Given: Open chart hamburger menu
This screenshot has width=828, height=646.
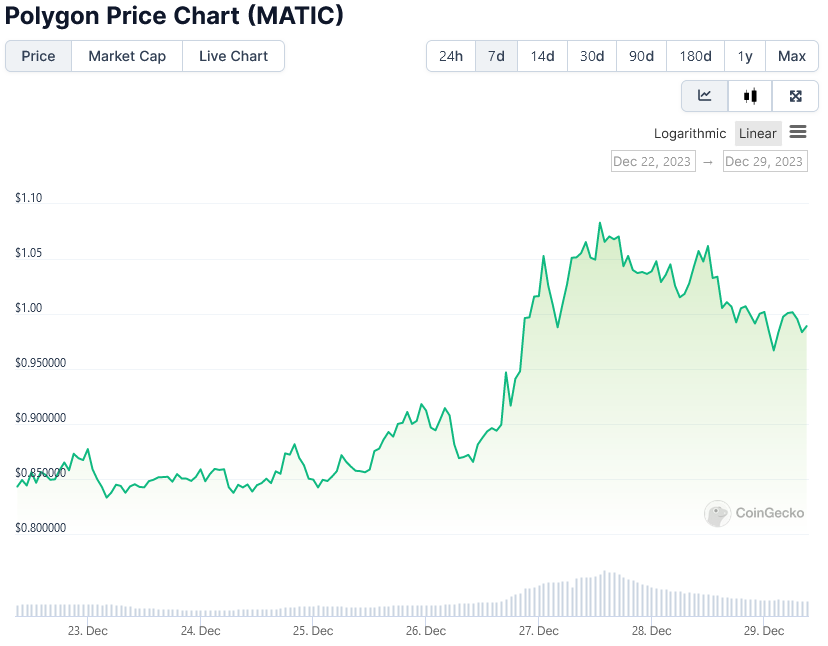Looking at the screenshot, I should [x=798, y=132].
